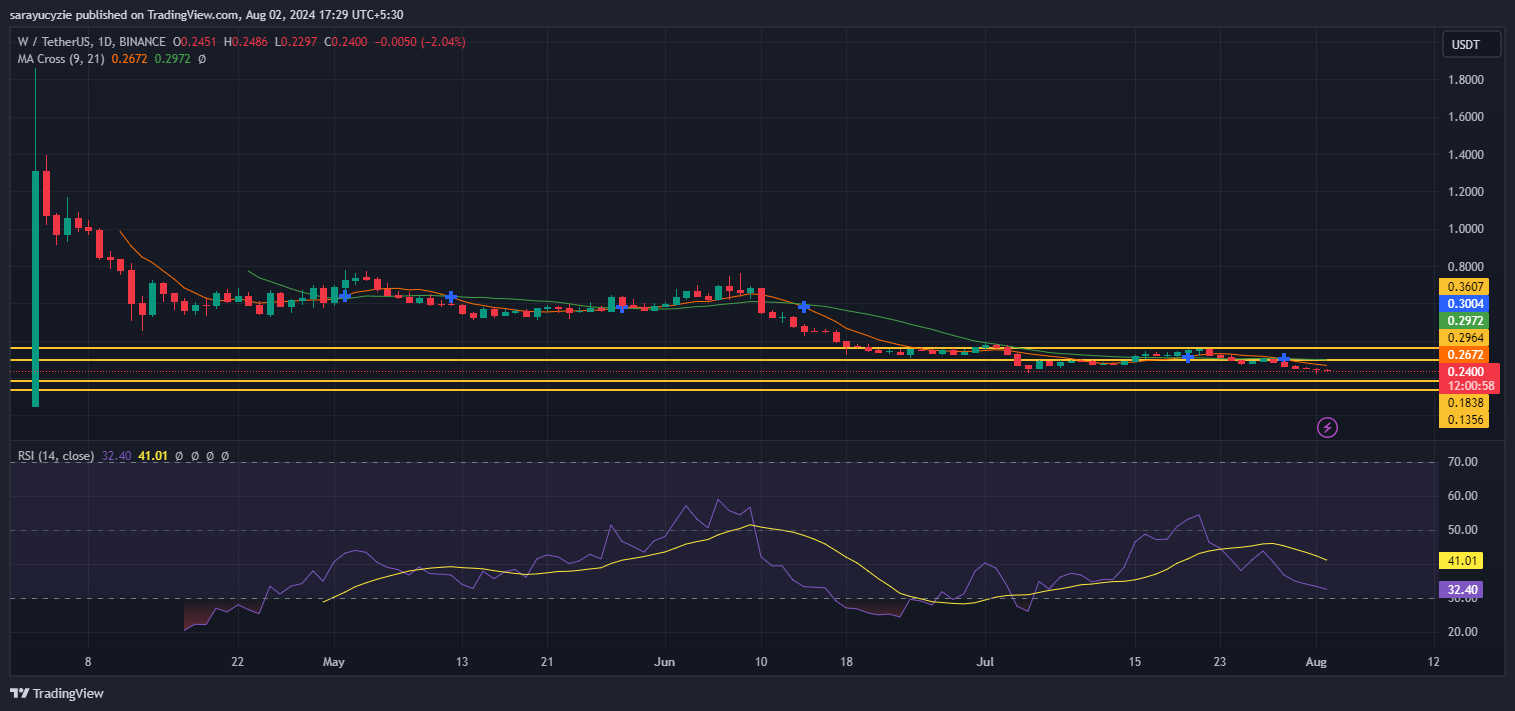Click the 1.0000 level on price scale
Viewport: 1515px width, 711px height.
coord(1464,229)
